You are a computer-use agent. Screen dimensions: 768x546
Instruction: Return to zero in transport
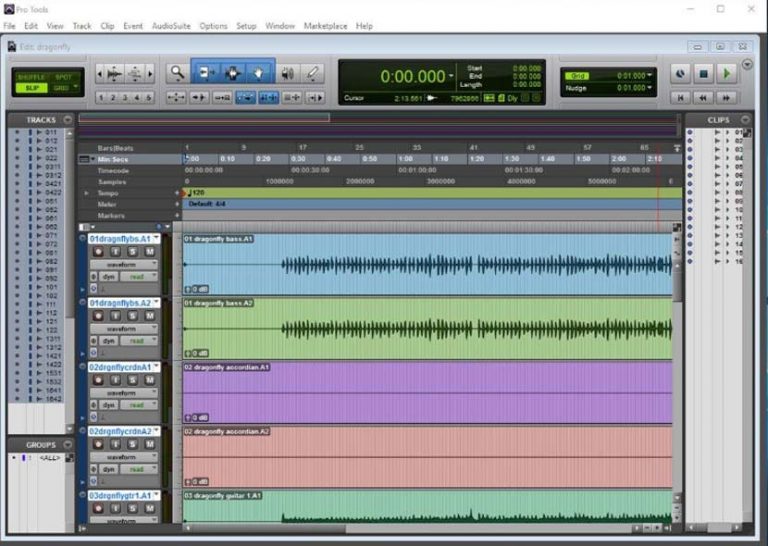tap(680, 98)
